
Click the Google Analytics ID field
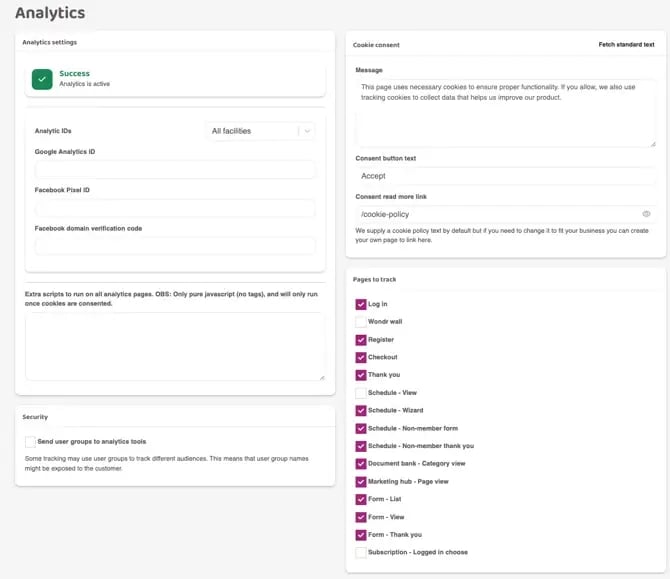(175, 170)
